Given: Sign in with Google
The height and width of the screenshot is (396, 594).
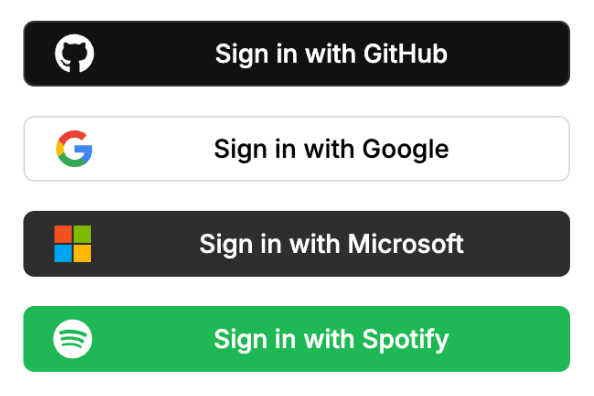Looking at the screenshot, I should 297,149.
